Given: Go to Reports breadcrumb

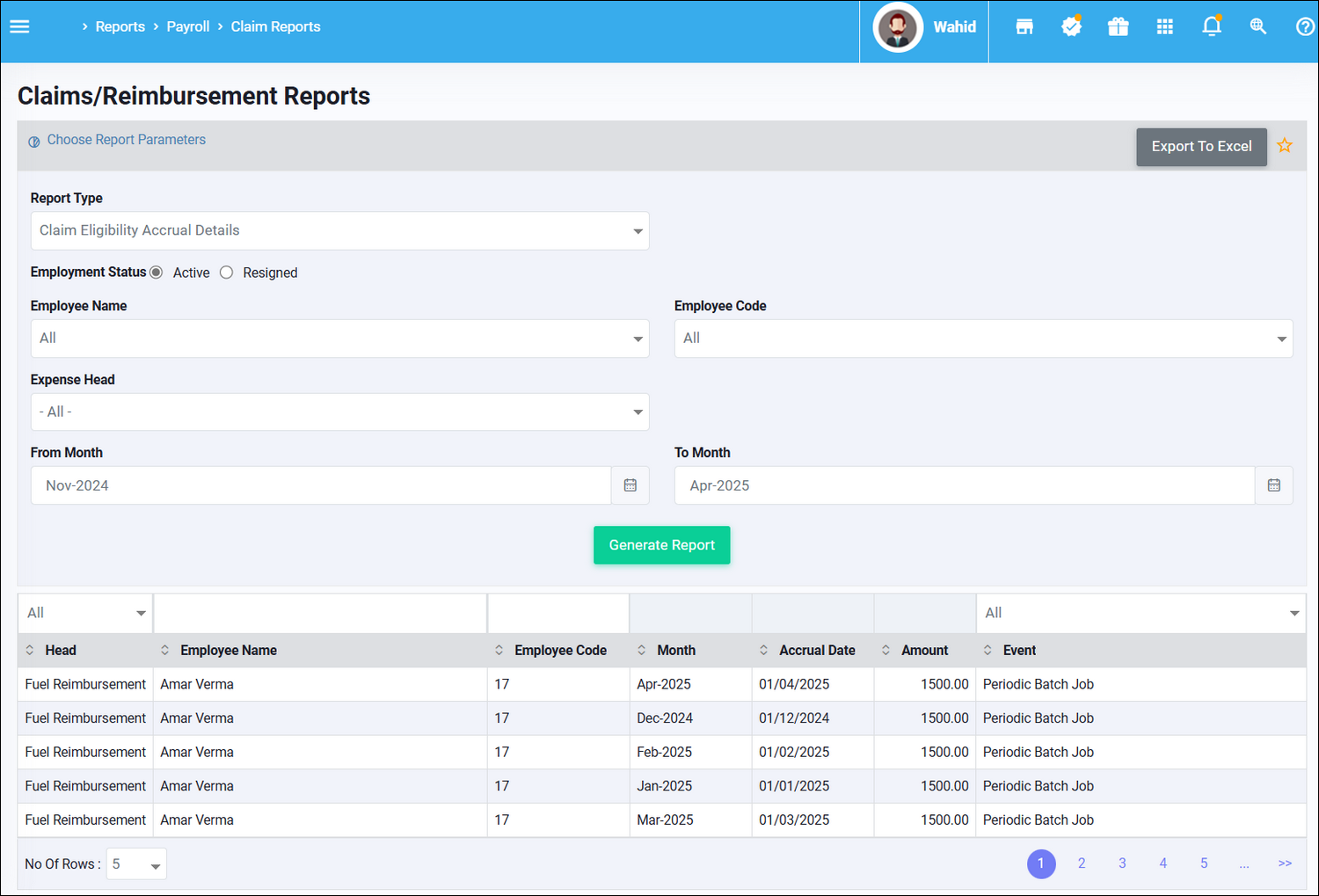Looking at the screenshot, I should tap(120, 26).
